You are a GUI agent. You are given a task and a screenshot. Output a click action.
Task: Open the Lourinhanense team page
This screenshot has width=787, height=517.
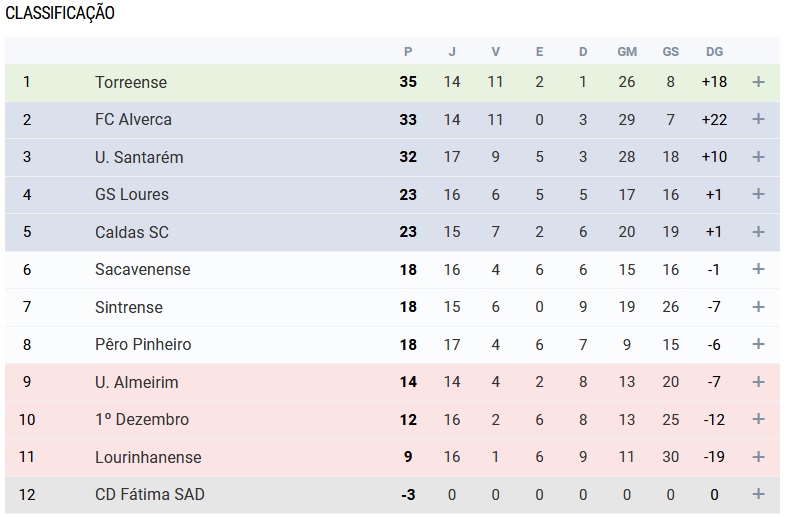[x=148, y=457]
